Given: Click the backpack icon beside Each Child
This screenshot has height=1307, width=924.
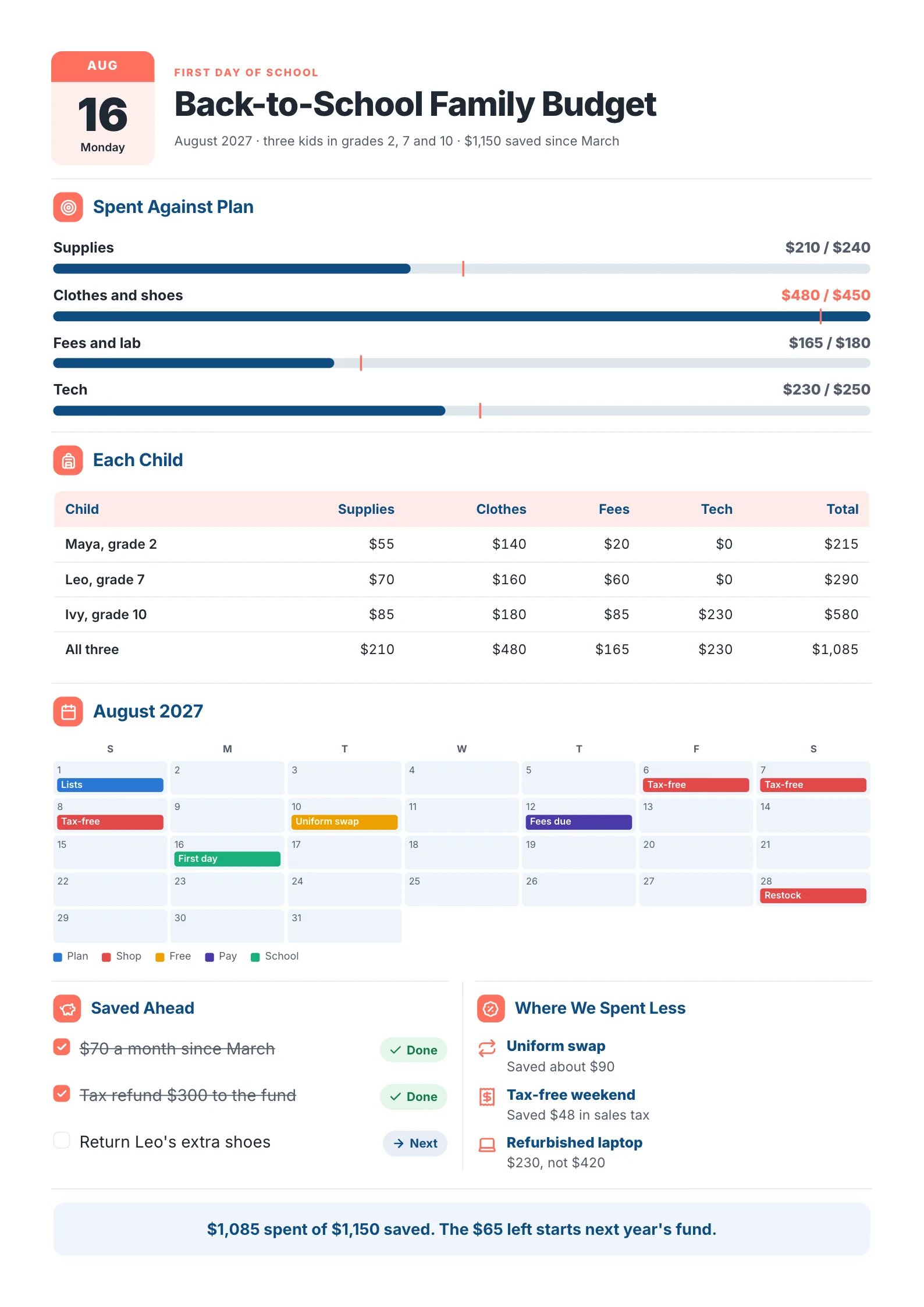Looking at the screenshot, I should click(x=68, y=460).
